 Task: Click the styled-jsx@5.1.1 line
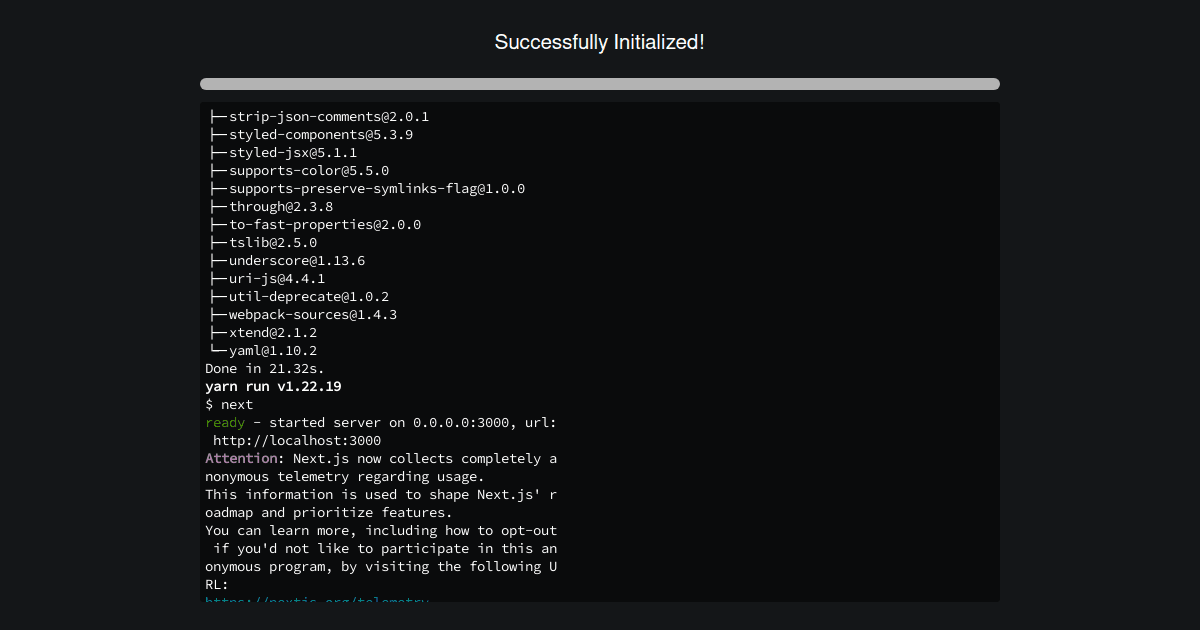(283, 152)
